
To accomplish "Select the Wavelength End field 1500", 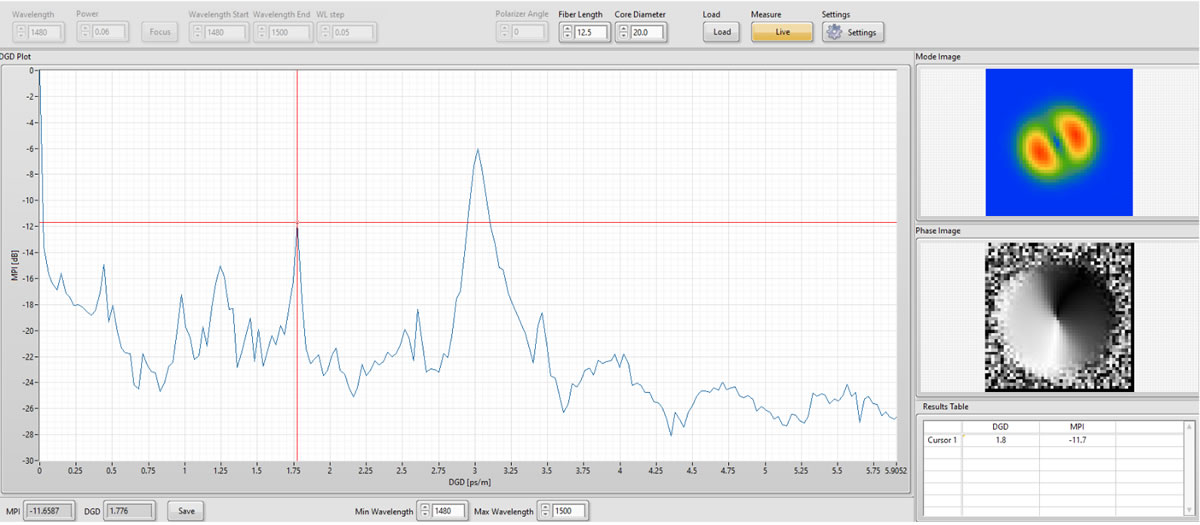I will 289,32.
